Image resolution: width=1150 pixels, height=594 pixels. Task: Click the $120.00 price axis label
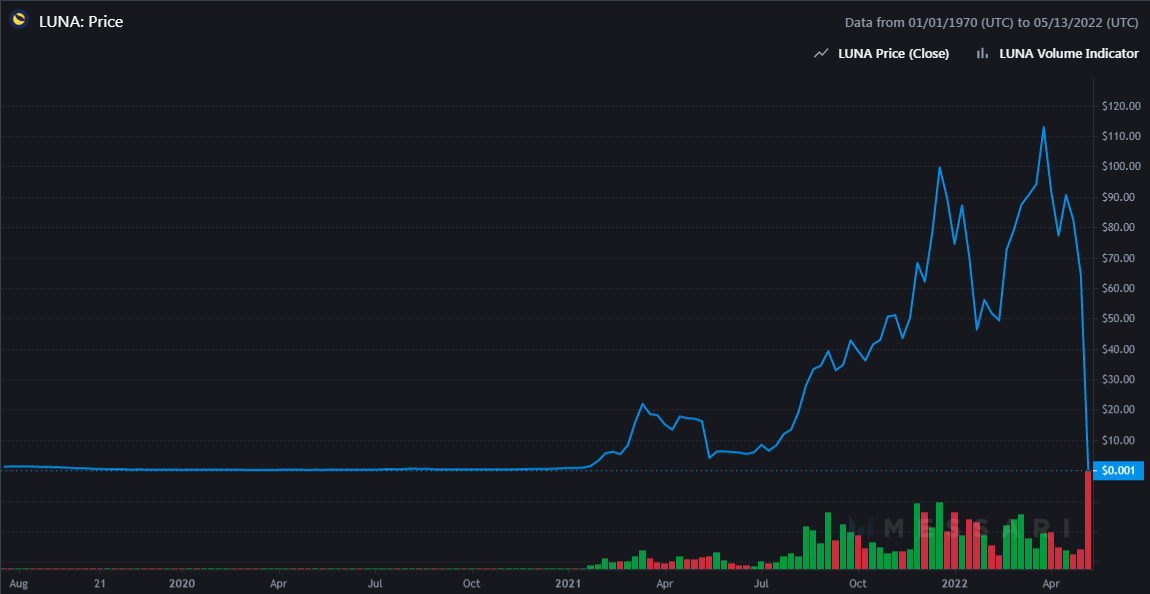[1121, 106]
